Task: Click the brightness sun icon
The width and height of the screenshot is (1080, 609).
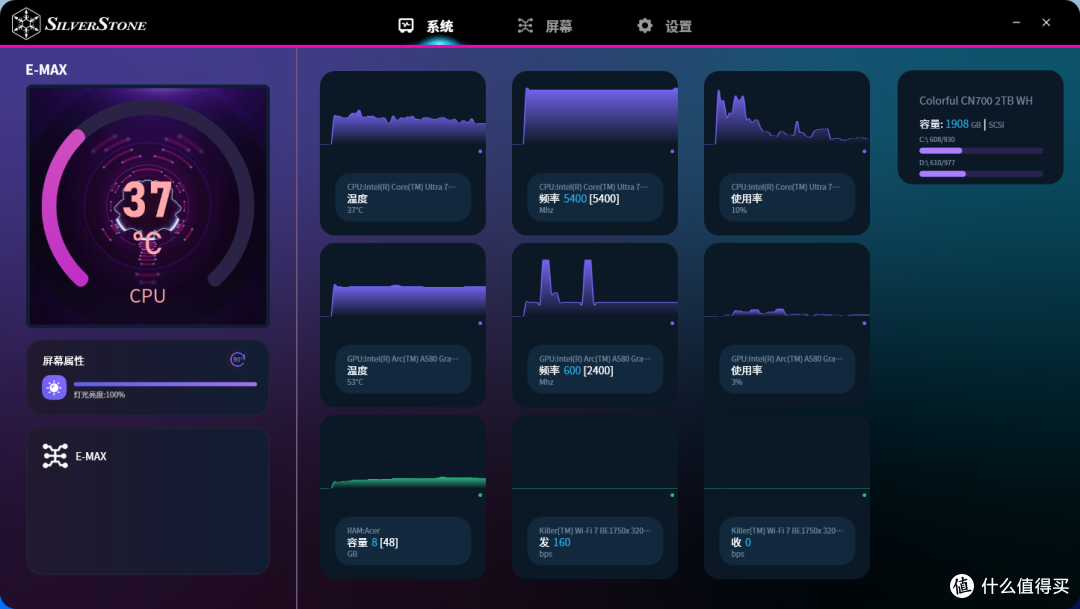Action: 54,388
